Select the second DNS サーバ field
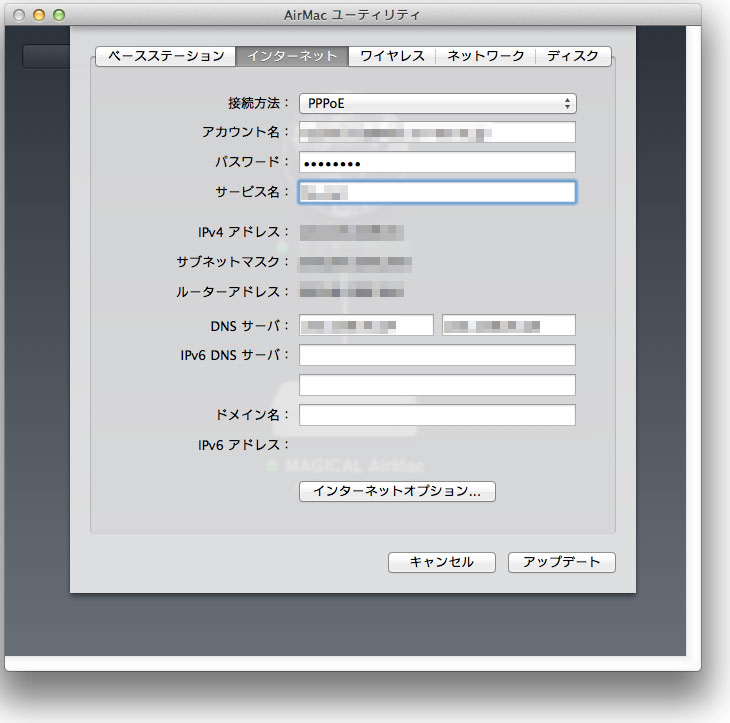730x723 pixels. pyautogui.click(x=509, y=325)
